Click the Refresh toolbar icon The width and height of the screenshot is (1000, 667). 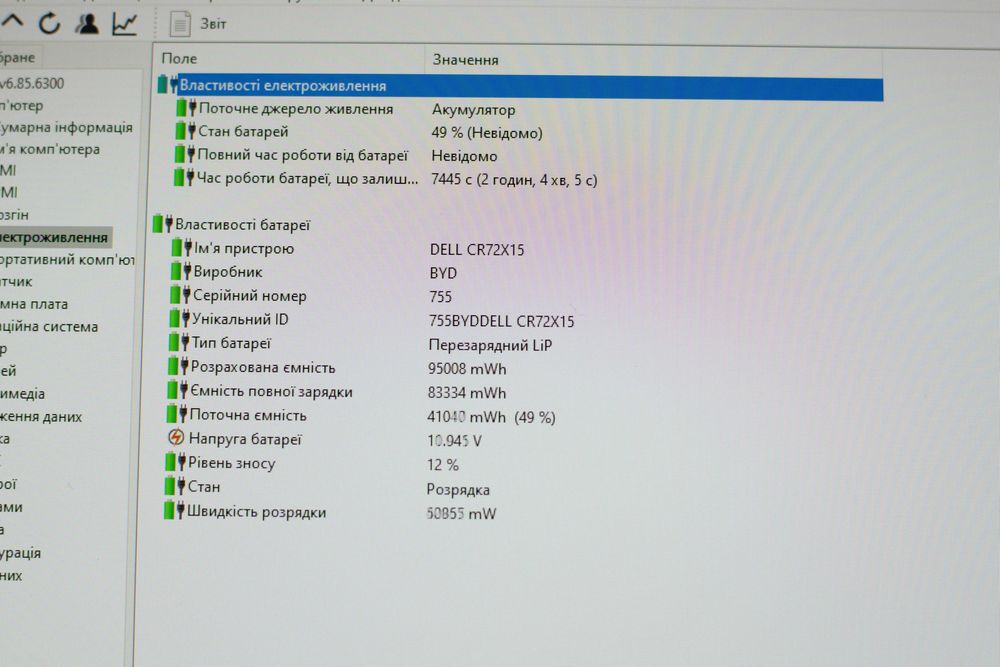49,24
